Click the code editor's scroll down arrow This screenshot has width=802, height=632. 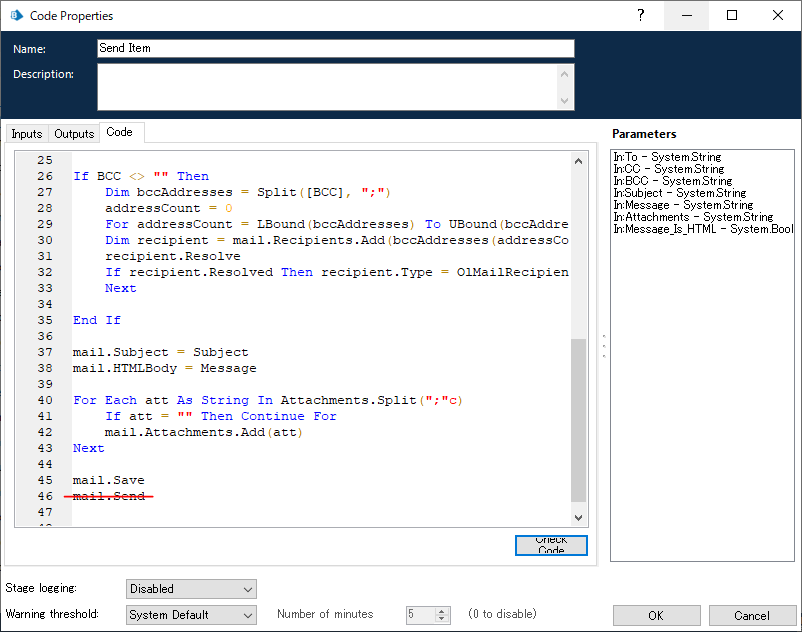578,517
